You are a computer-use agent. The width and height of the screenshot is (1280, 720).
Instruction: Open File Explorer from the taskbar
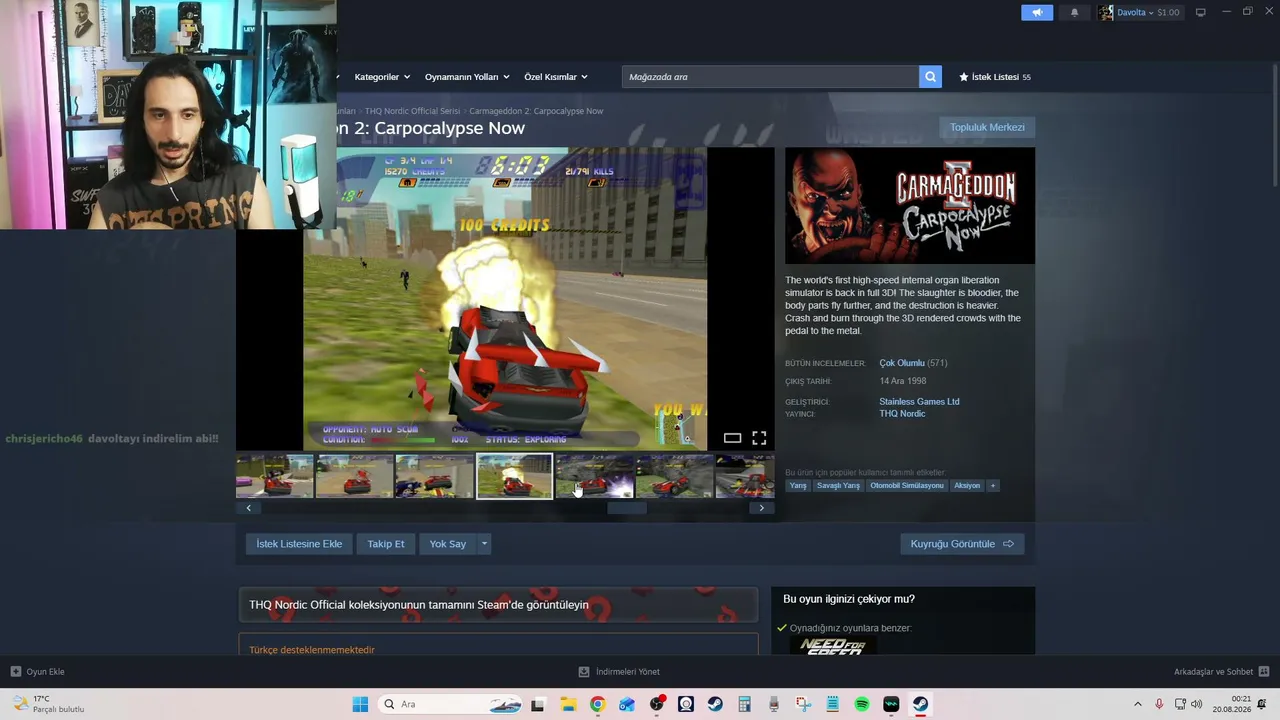click(x=568, y=704)
